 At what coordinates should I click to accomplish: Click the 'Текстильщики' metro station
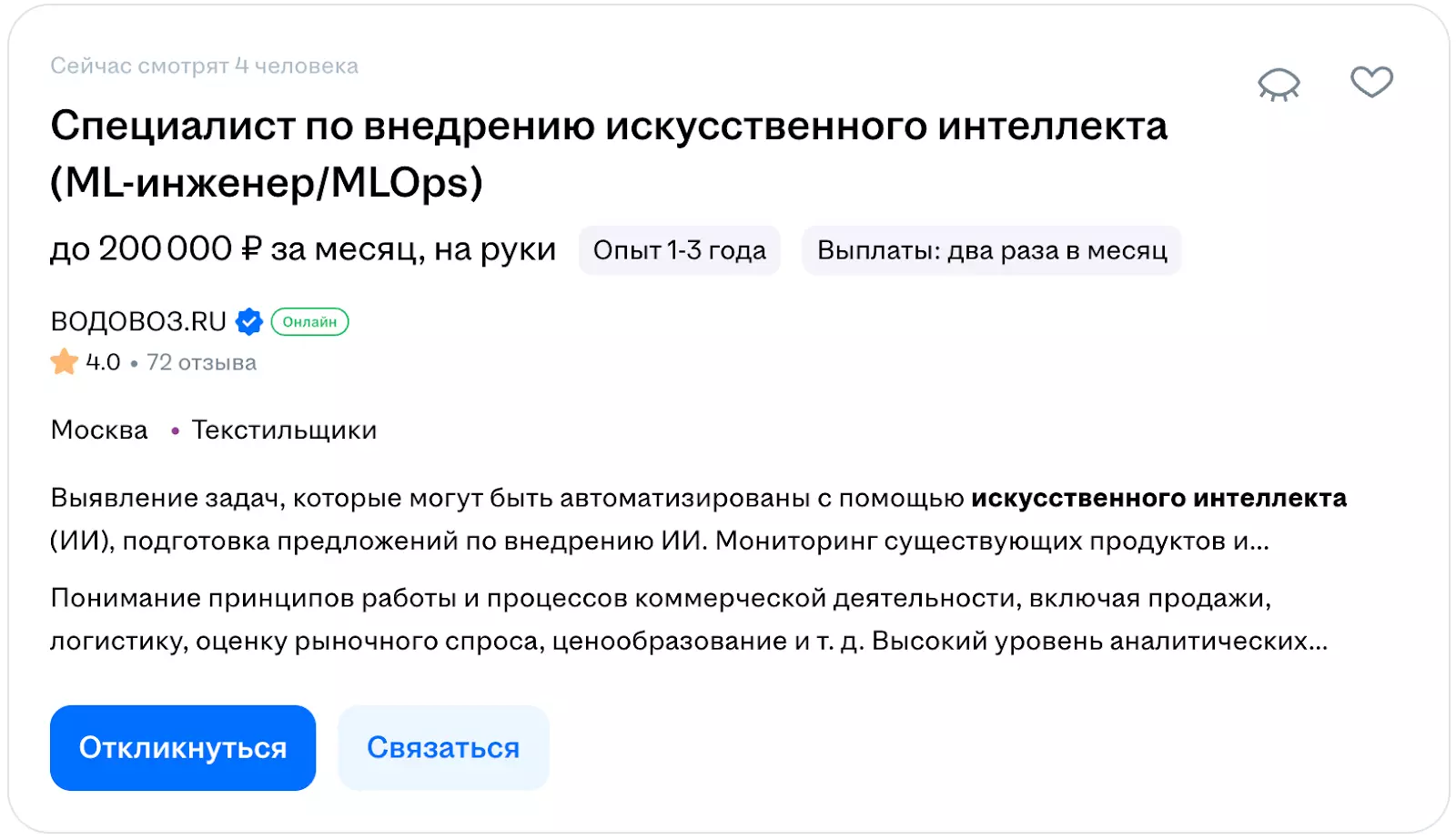(284, 430)
